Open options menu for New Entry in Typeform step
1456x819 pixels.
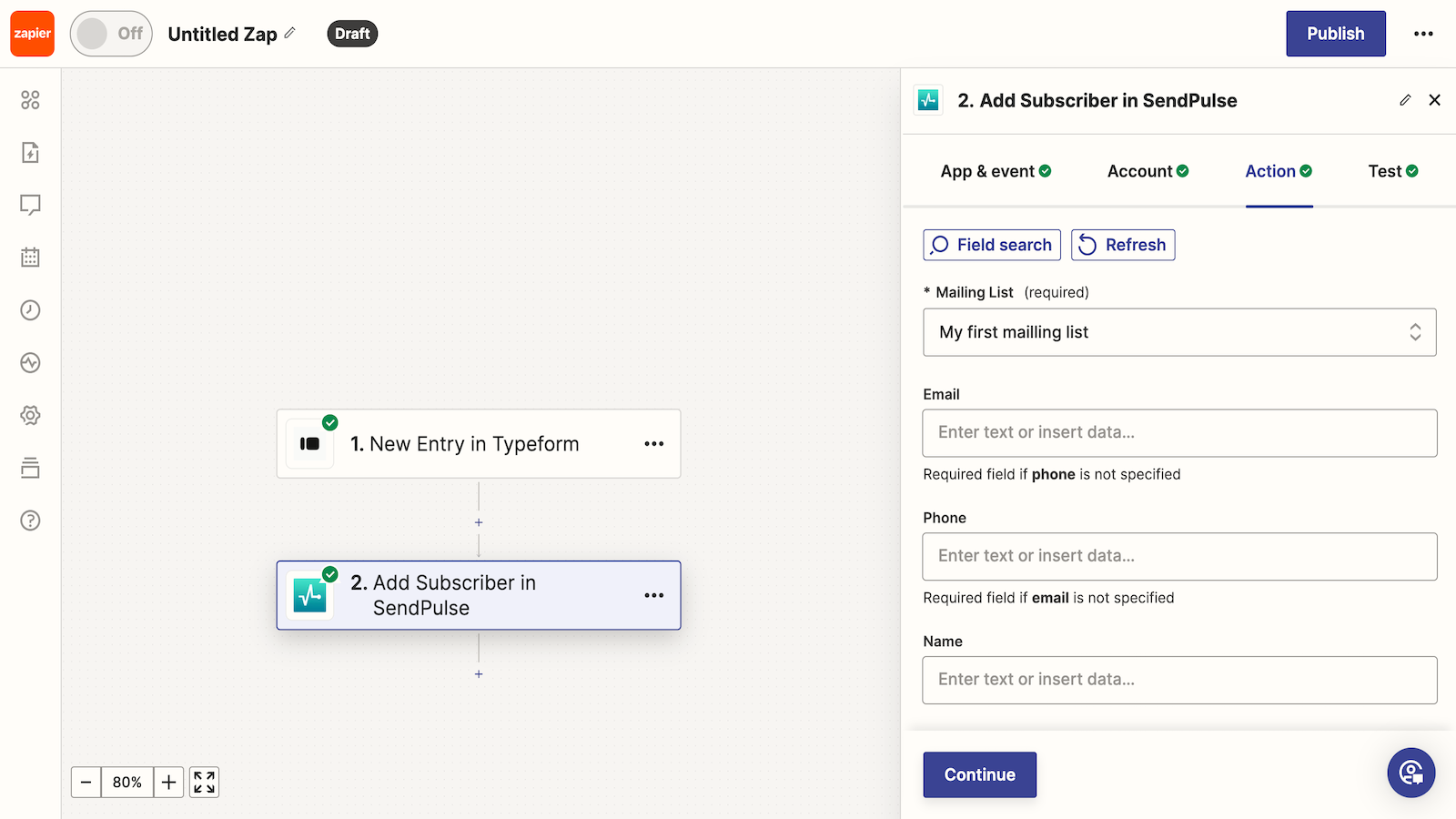tap(653, 444)
